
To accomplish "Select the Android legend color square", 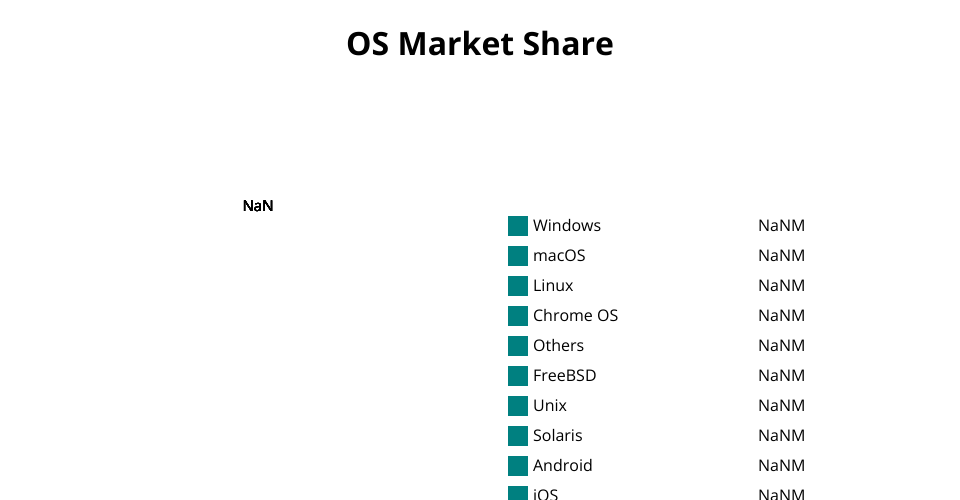I will [518, 466].
